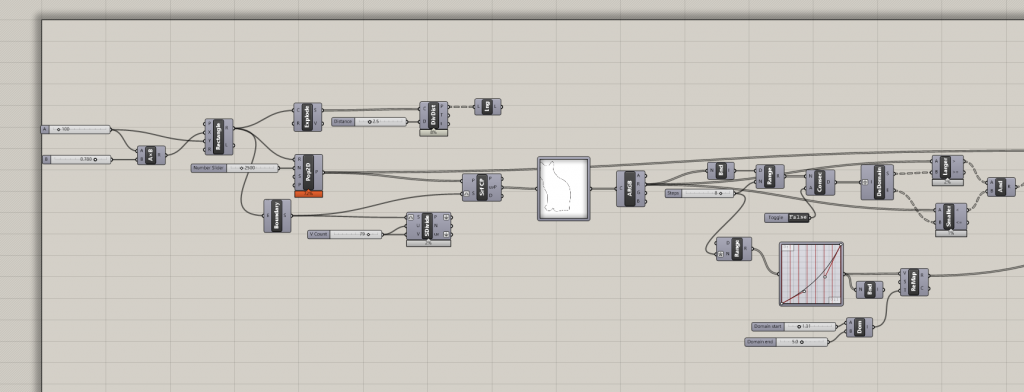Viewport: 1024px width, 392px height.
Task: Select the And gate component
Action: click(1001, 187)
